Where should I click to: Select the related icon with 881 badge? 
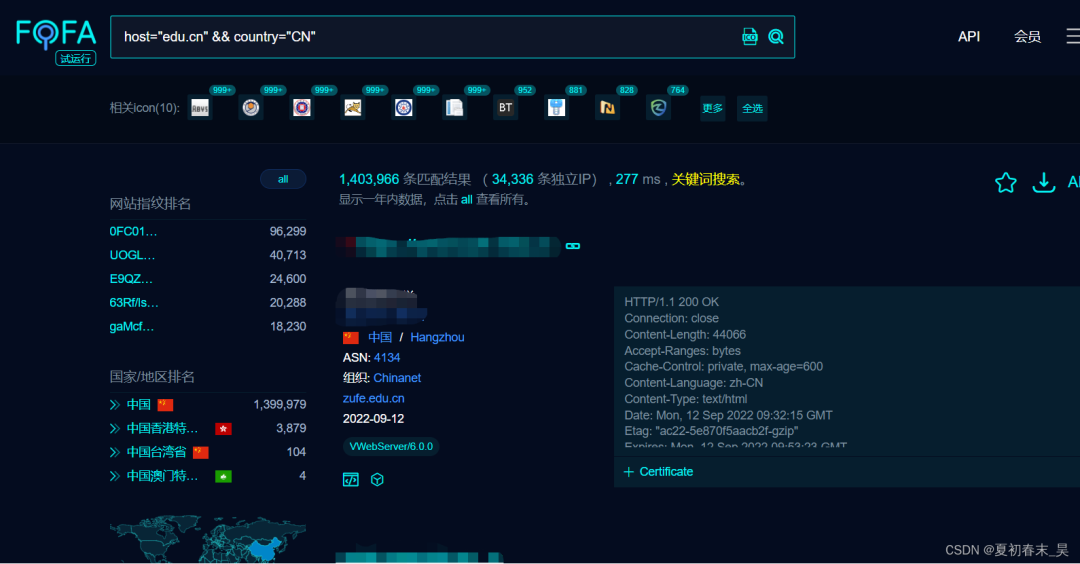click(557, 107)
